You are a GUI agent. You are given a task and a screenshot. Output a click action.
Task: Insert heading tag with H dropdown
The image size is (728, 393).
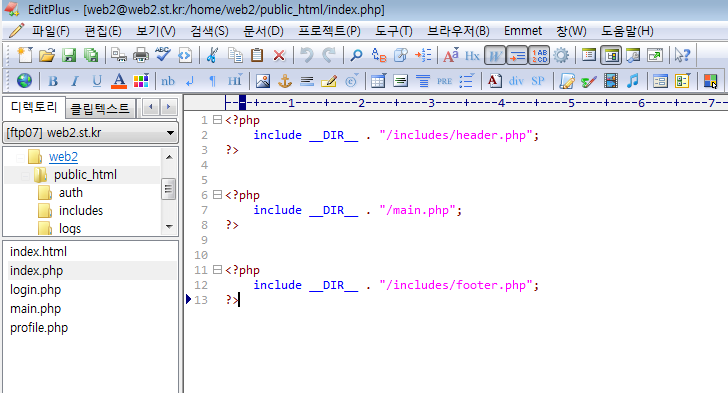pyautogui.click(x=235, y=81)
